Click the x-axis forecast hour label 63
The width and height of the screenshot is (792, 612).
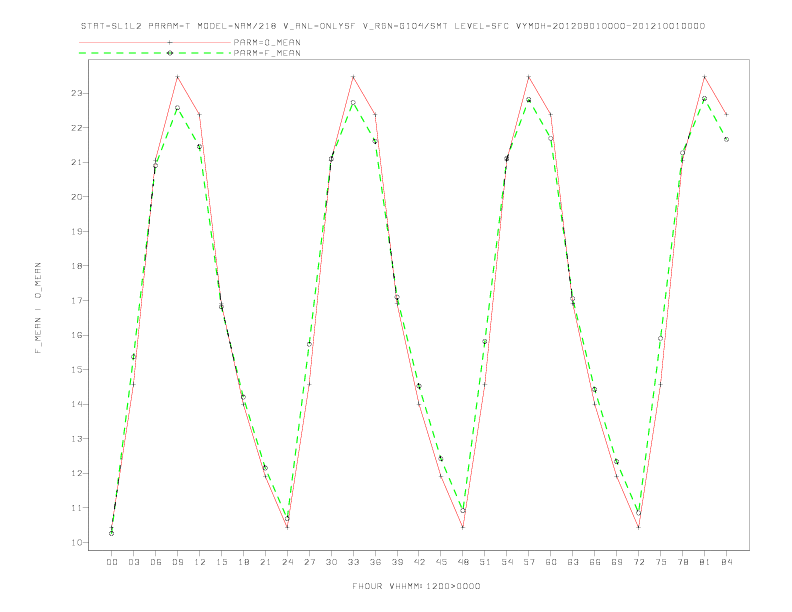(x=573, y=562)
